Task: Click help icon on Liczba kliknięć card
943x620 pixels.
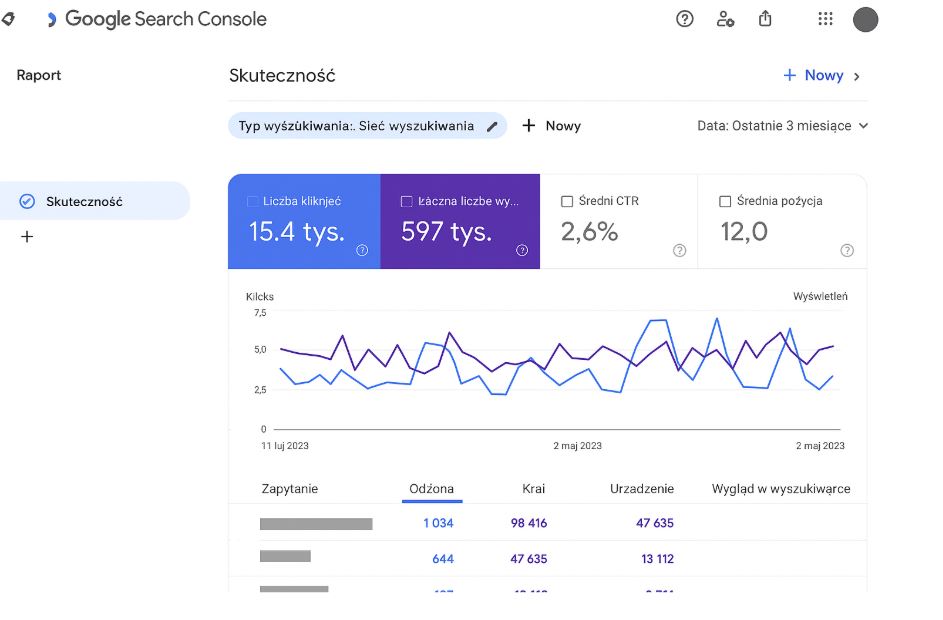Action: (x=362, y=250)
